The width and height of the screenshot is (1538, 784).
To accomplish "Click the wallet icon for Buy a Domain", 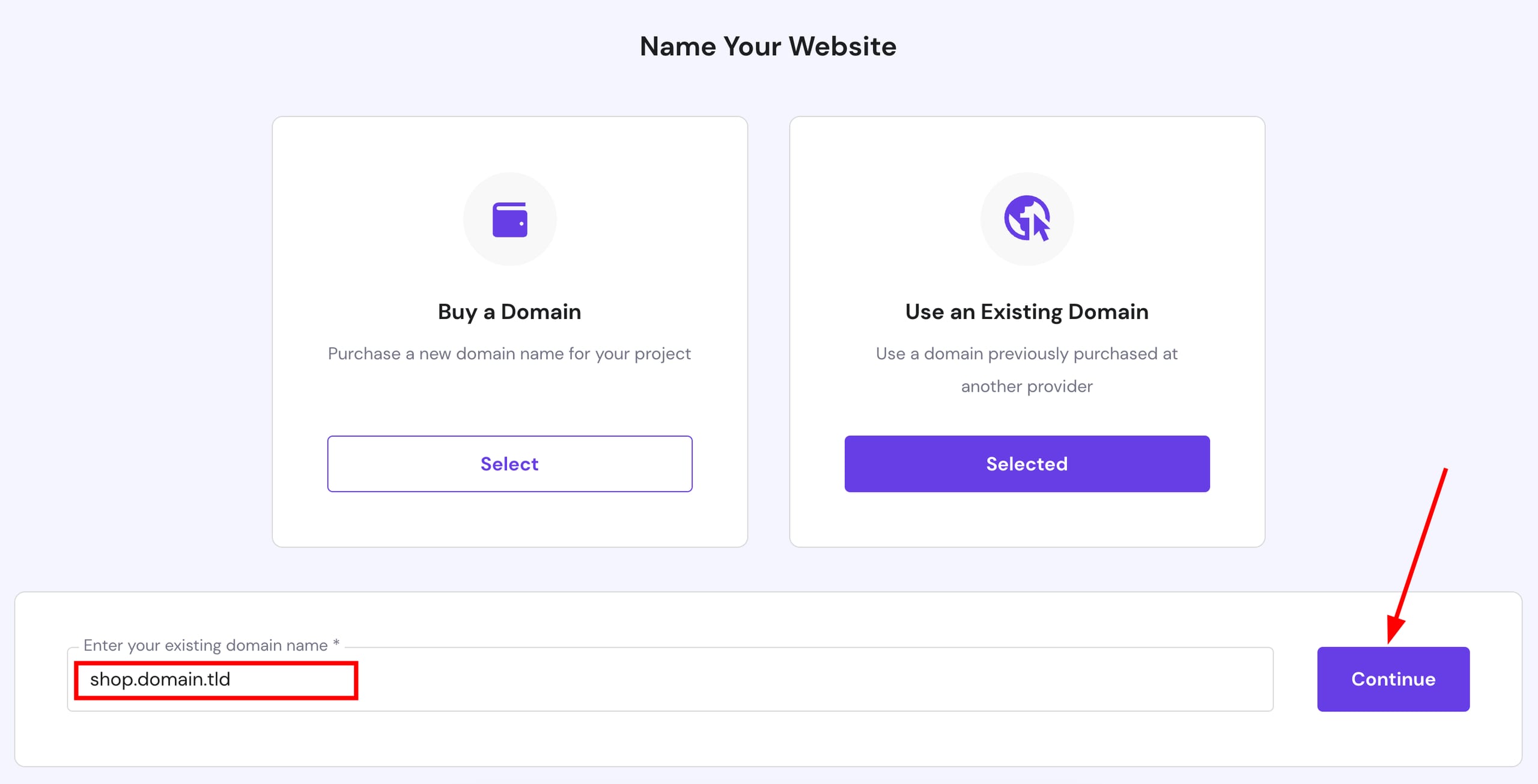I will 509,220.
